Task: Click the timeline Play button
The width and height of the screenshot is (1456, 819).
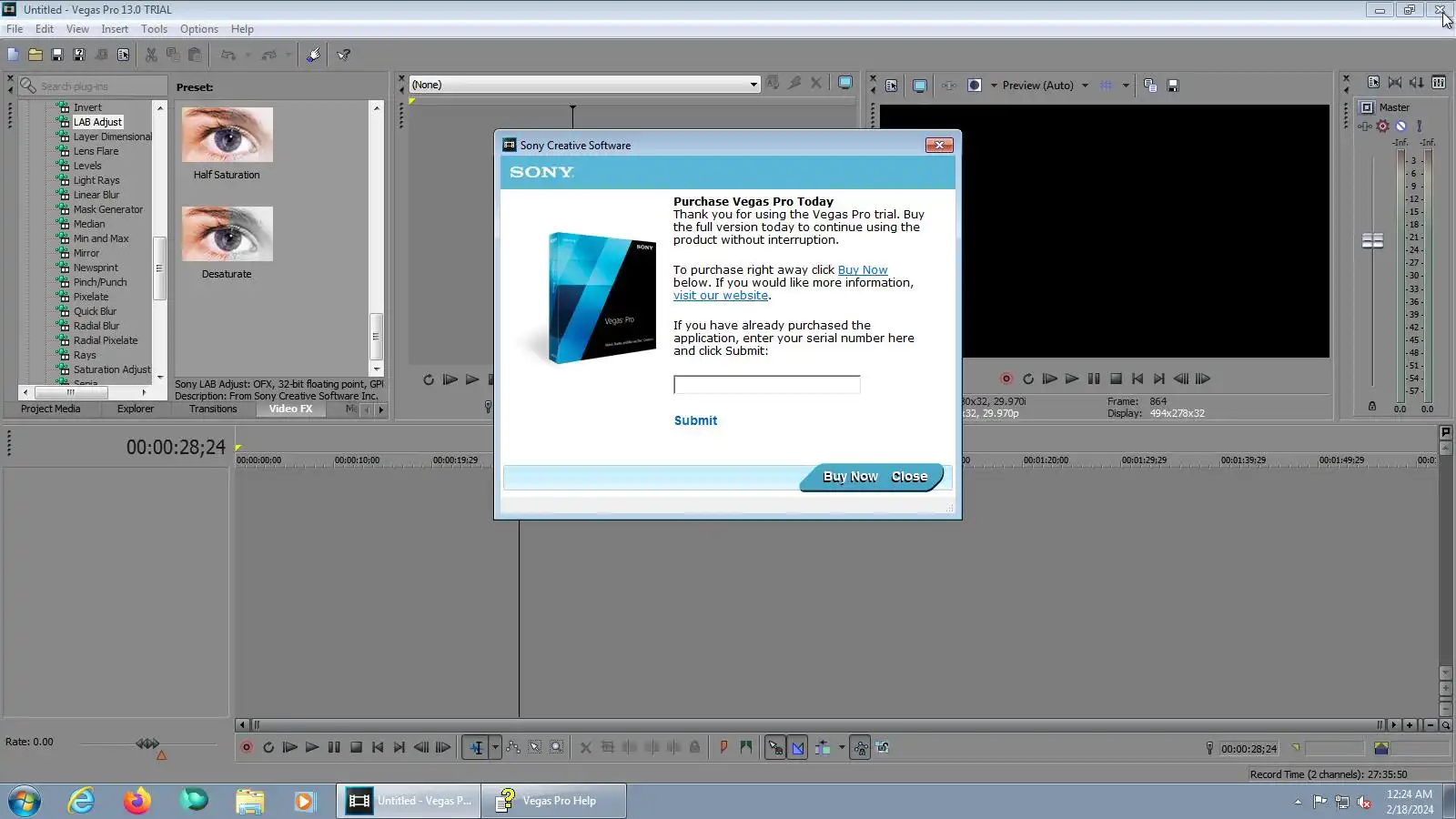Action: pyautogui.click(x=312, y=747)
